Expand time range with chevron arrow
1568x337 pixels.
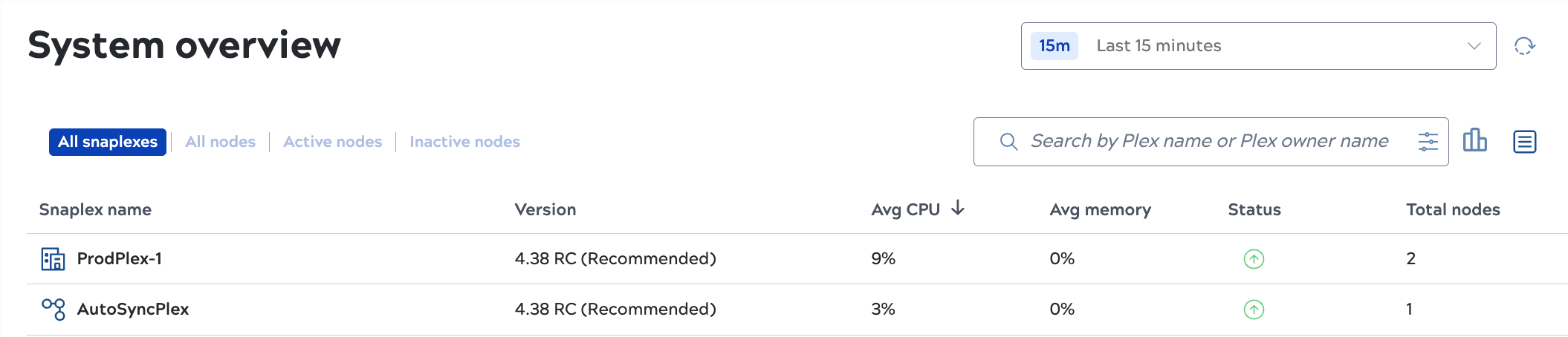click(x=1474, y=46)
